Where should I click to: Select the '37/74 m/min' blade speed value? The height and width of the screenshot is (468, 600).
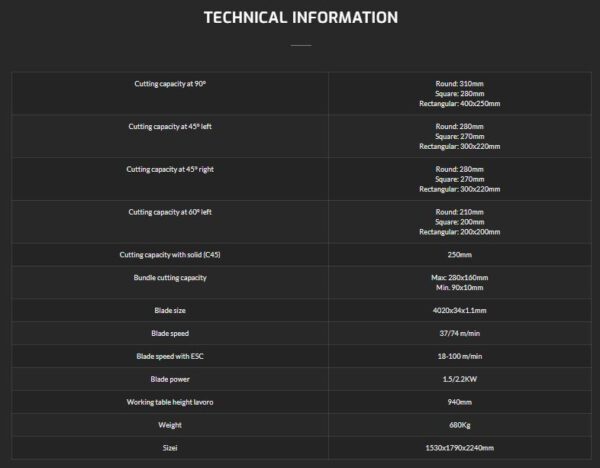[459, 333]
